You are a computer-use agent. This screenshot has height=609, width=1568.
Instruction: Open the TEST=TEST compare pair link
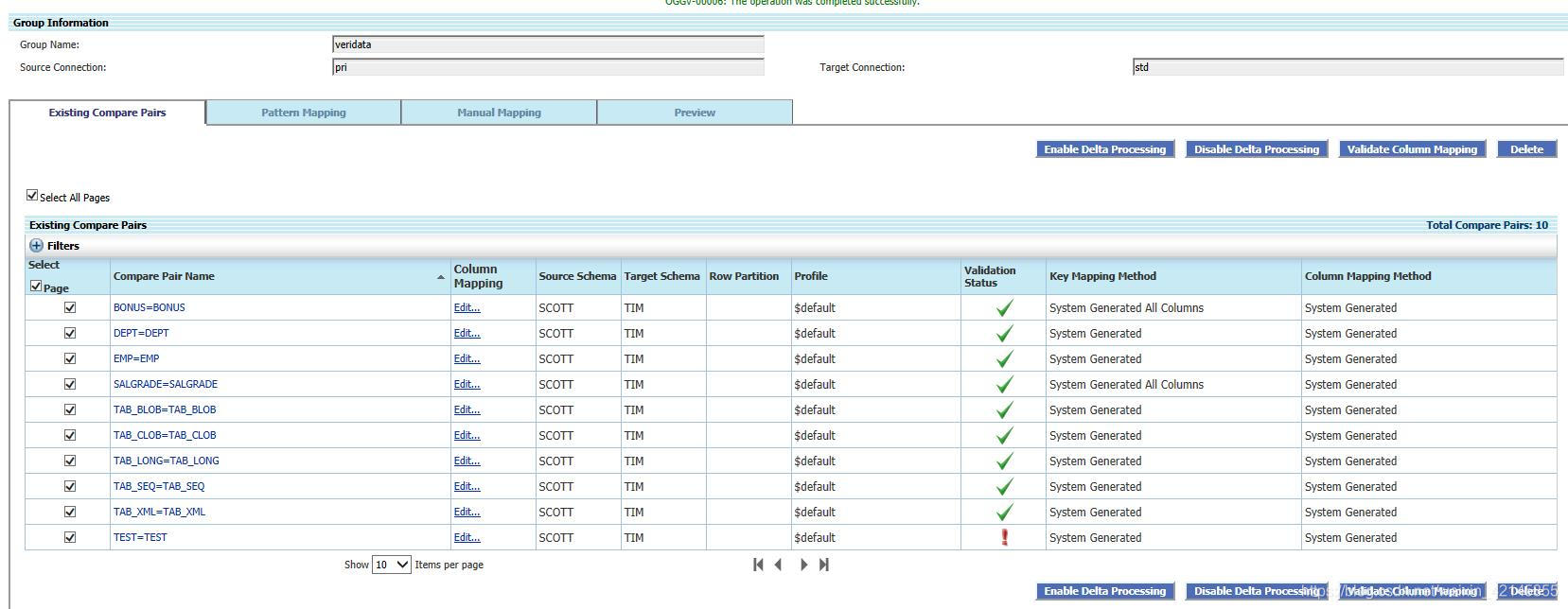(140, 537)
